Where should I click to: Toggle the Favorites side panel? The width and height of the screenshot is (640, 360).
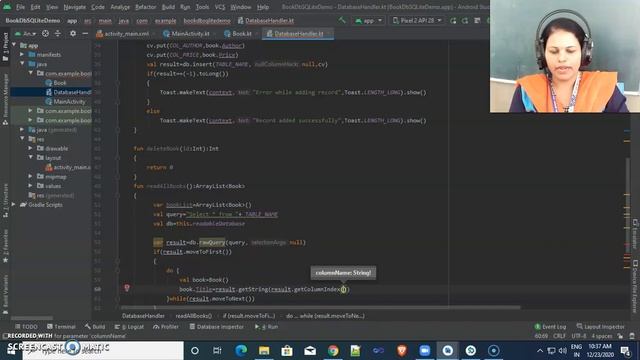(x=5, y=246)
